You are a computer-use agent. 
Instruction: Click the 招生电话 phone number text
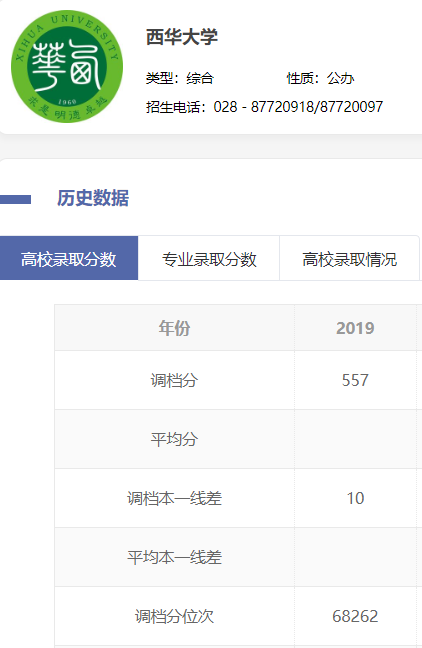(x=265, y=107)
